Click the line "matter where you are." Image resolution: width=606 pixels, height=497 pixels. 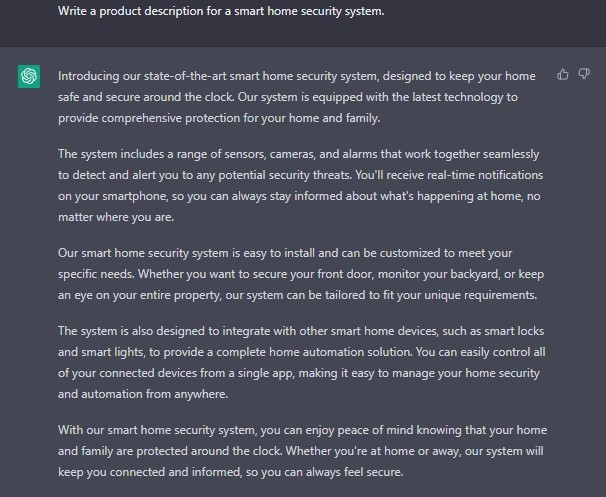116,217
